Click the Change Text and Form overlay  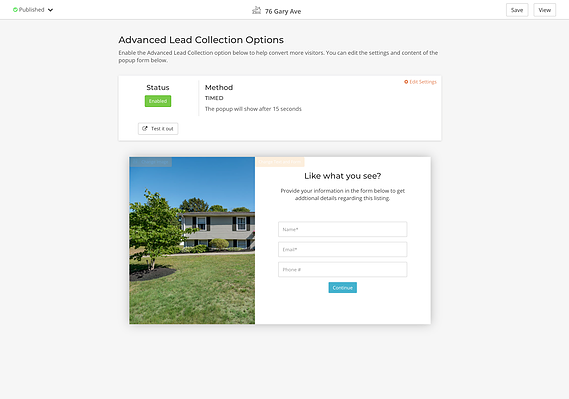280,162
